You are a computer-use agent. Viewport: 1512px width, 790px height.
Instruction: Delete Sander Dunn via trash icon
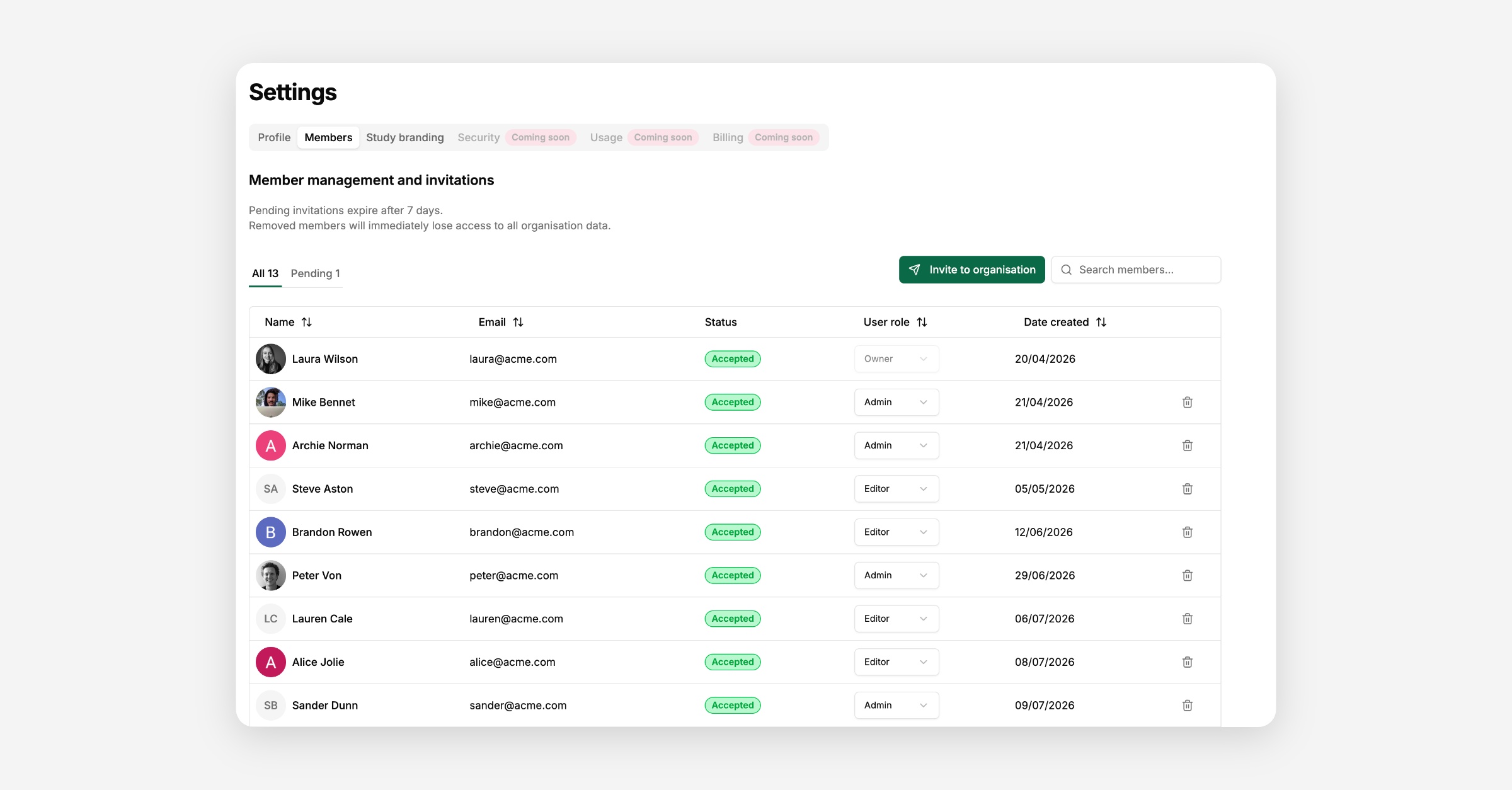pos(1187,706)
